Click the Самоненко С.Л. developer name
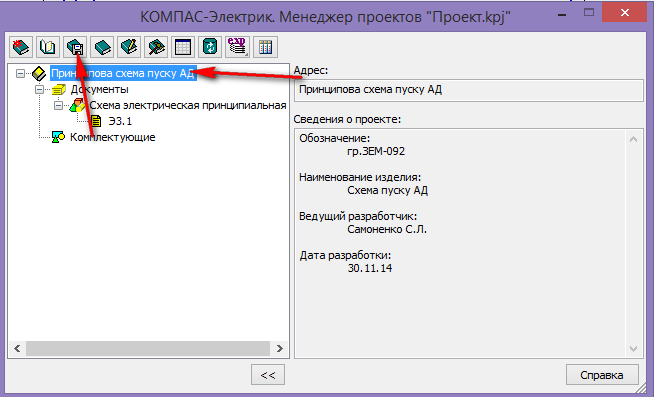 point(387,229)
